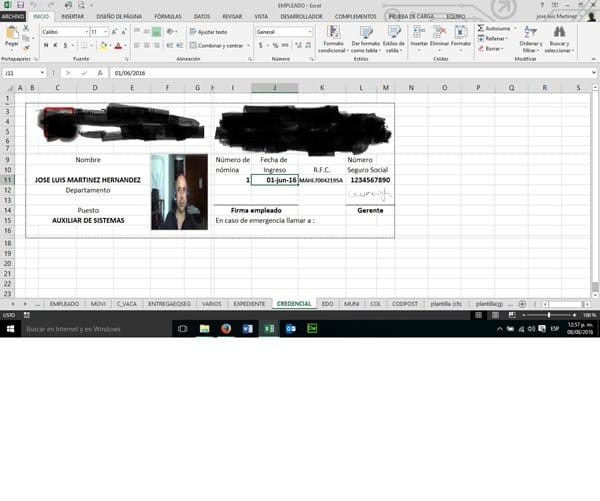Image resolution: width=600 pixels, height=501 pixels.
Task: Toggle Ajustar texto wrap text
Action: (209, 32)
